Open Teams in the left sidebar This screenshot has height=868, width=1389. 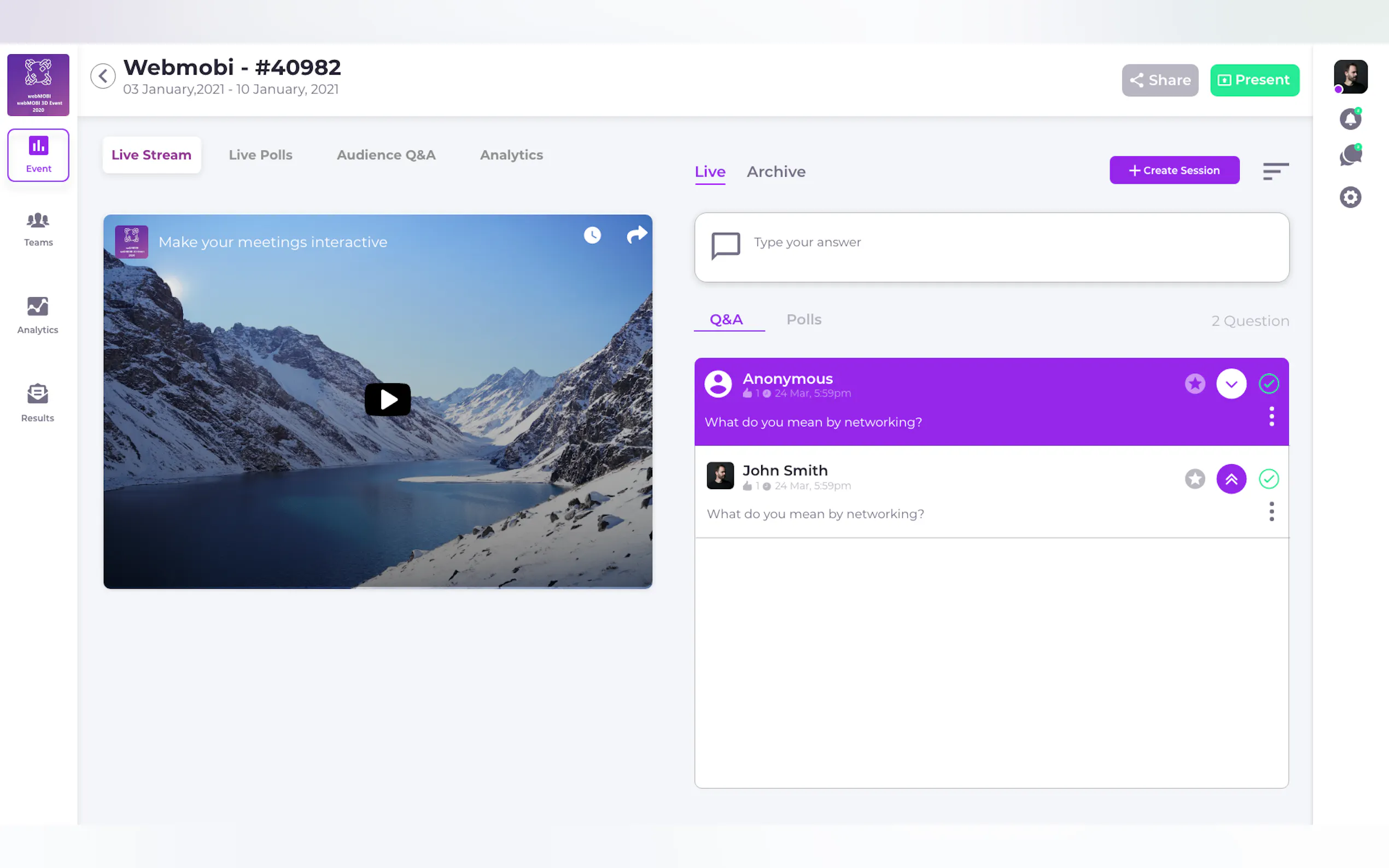point(38,228)
